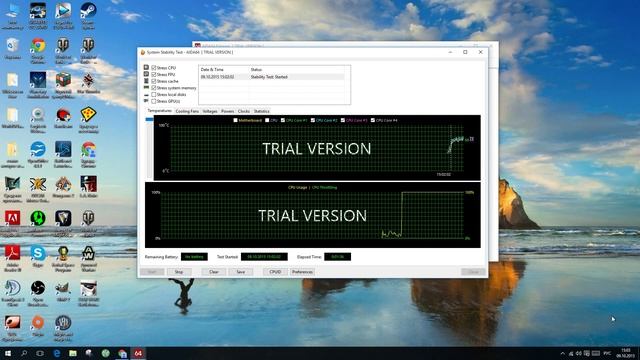Open CPUID from the bottom buttons
640x360 pixels.
pos(275,272)
